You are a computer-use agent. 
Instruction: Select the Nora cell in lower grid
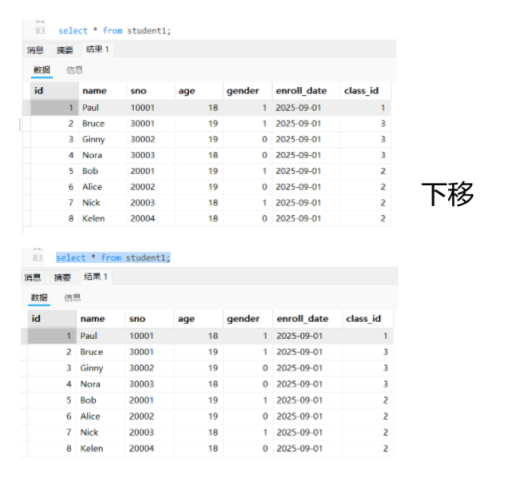tap(101, 384)
